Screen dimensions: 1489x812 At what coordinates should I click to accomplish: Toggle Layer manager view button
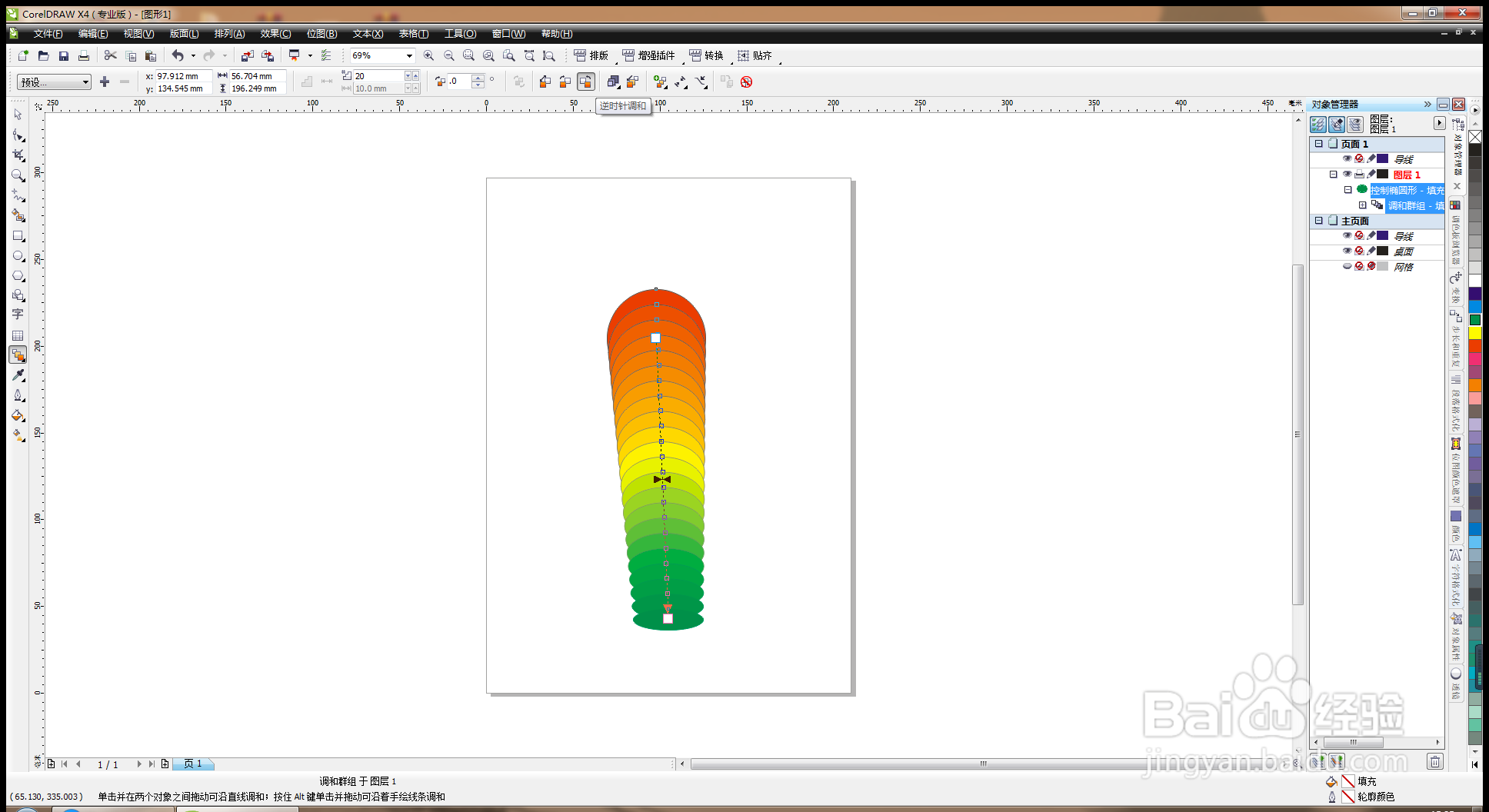pyautogui.click(x=1355, y=124)
